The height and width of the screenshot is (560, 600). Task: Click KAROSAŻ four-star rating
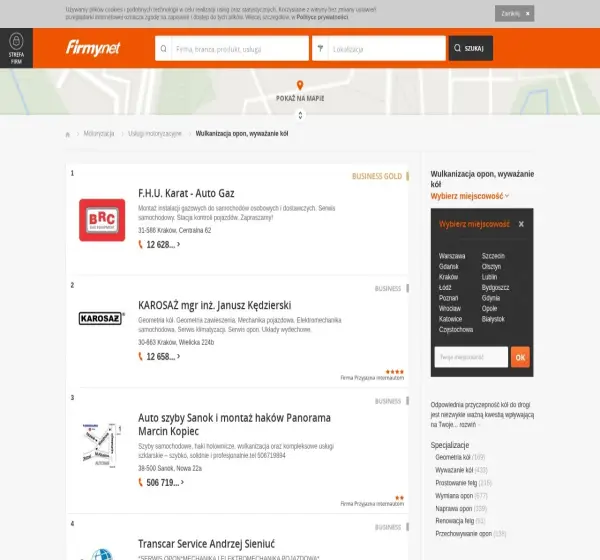tap(395, 372)
